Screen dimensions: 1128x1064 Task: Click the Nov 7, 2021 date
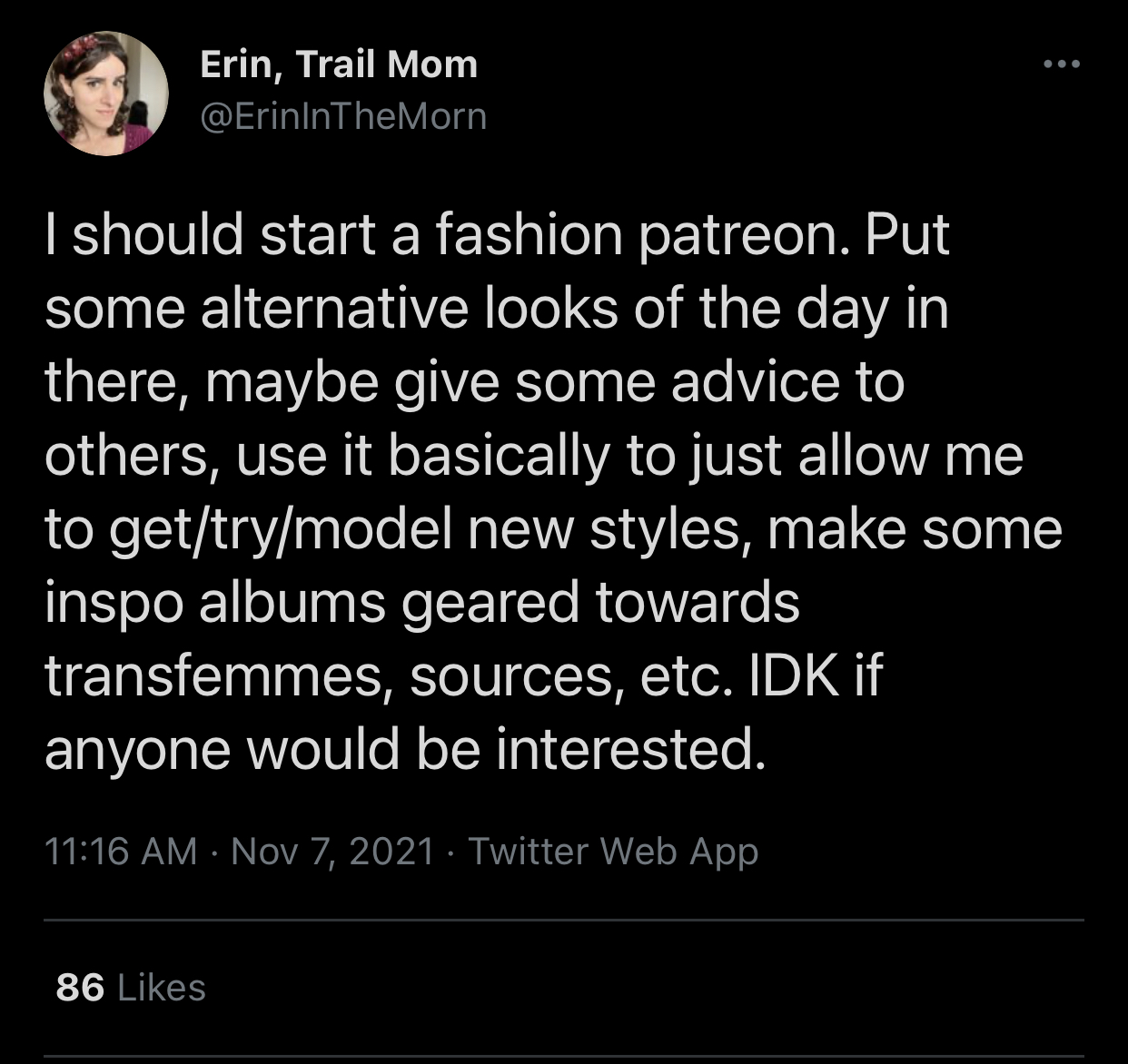[332, 852]
